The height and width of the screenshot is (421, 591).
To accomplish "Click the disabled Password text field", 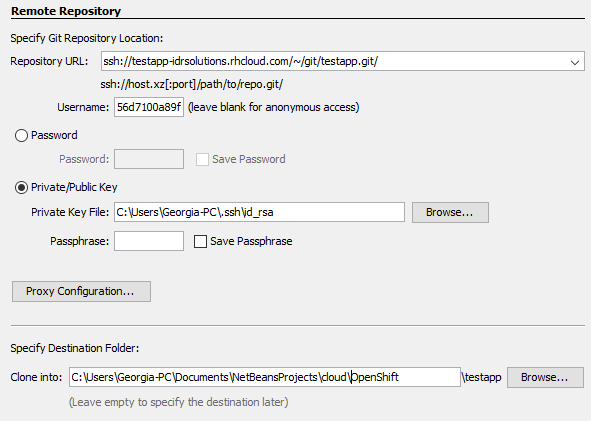I will click(149, 159).
